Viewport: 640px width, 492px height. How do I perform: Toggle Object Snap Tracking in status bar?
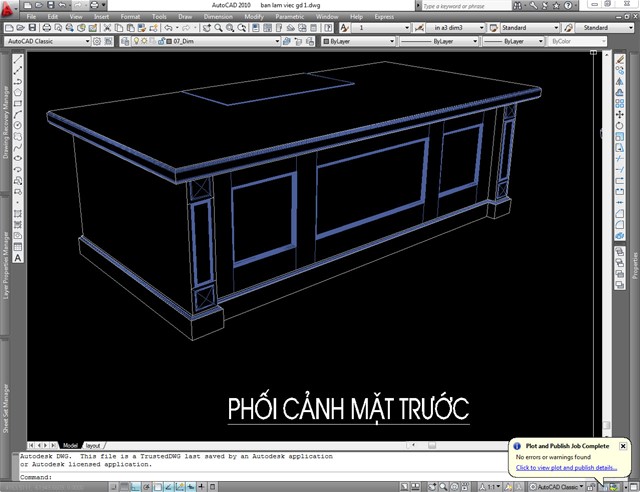click(169, 487)
